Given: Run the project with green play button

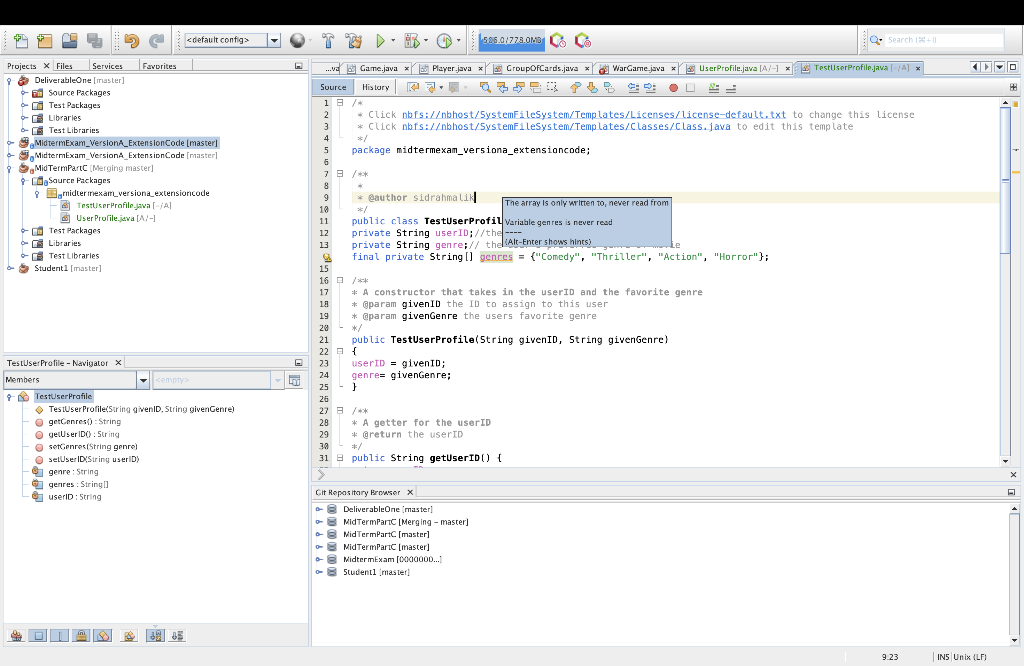Looking at the screenshot, I should [x=380, y=41].
